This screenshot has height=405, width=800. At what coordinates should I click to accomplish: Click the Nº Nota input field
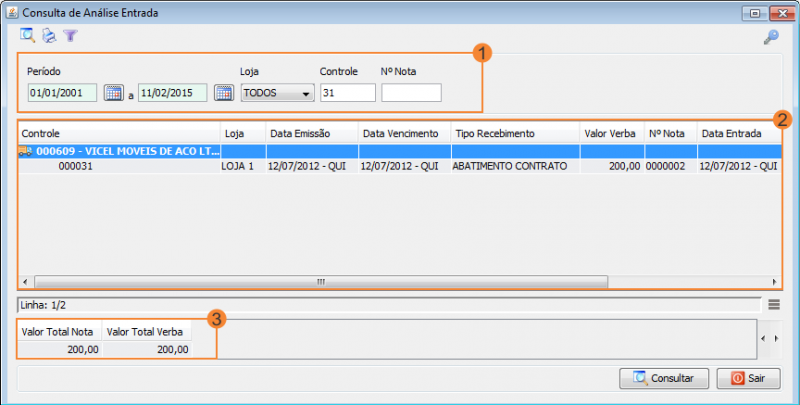tap(411, 93)
